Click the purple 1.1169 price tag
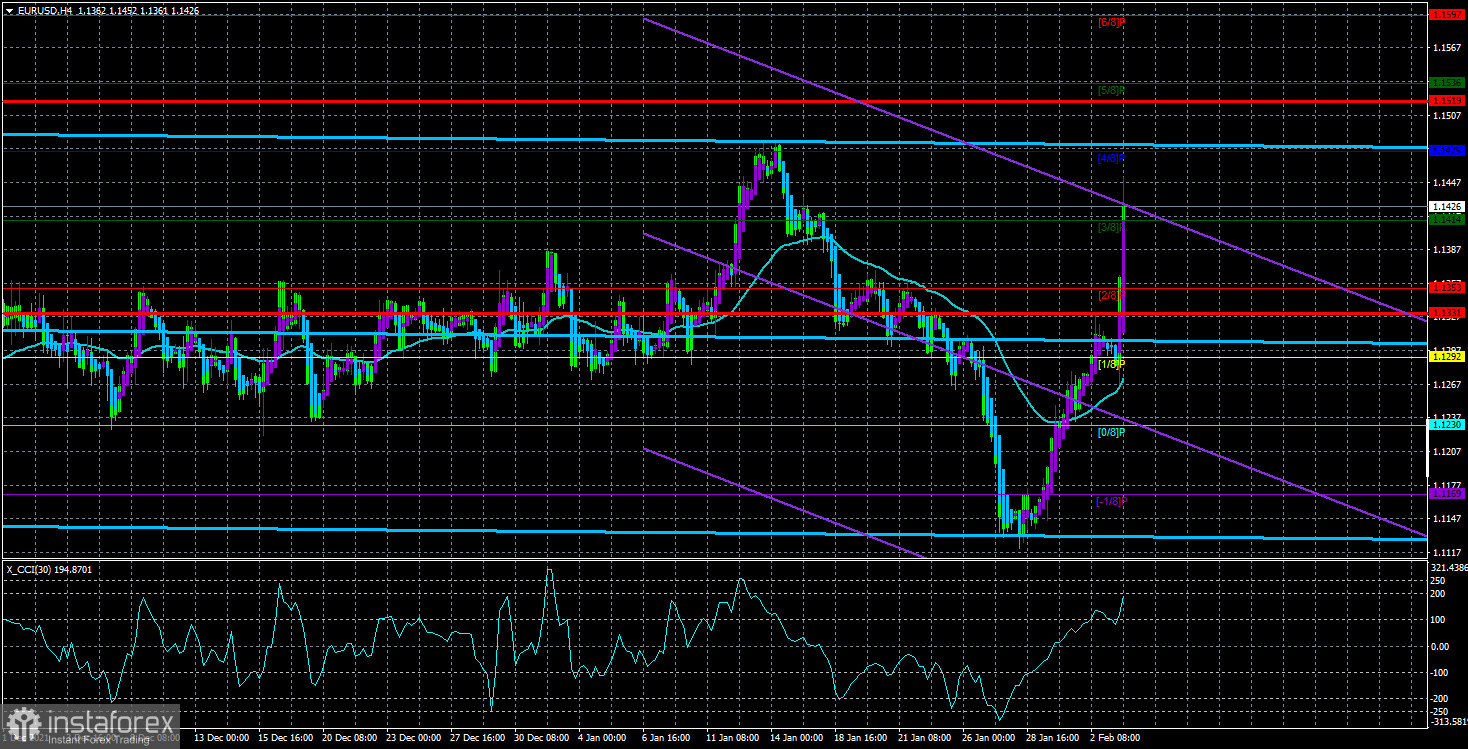 click(1447, 494)
